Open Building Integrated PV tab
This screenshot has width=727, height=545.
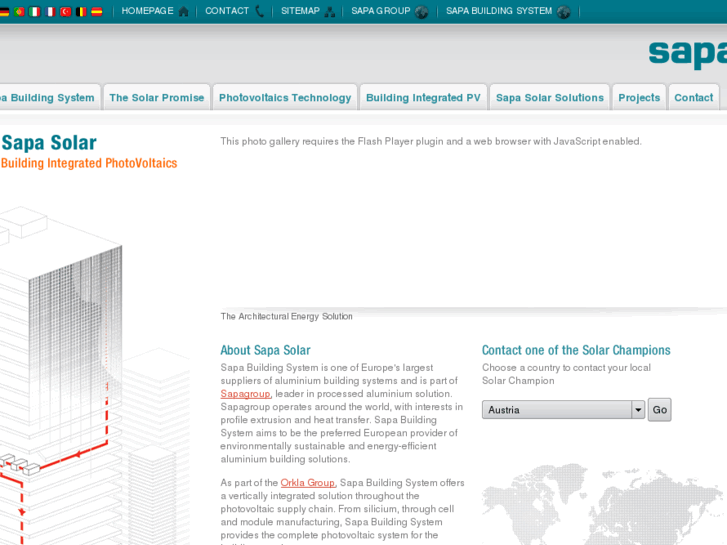click(x=423, y=97)
